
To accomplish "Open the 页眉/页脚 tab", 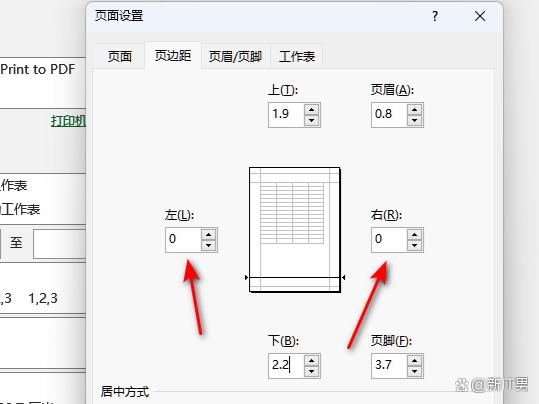I will click(x=235, y=56).
